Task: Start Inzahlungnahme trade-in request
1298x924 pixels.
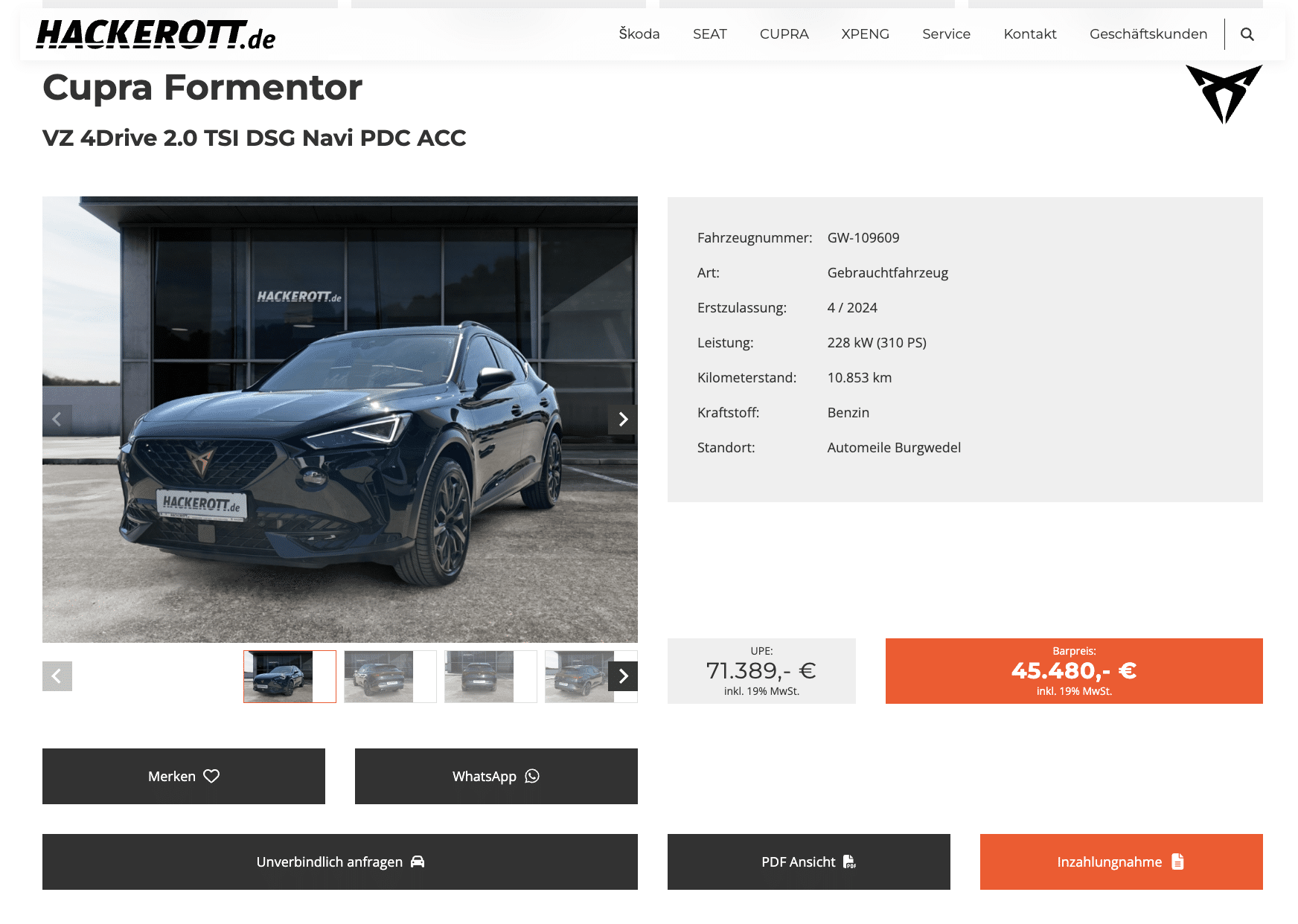Action: coord(1122,862)
